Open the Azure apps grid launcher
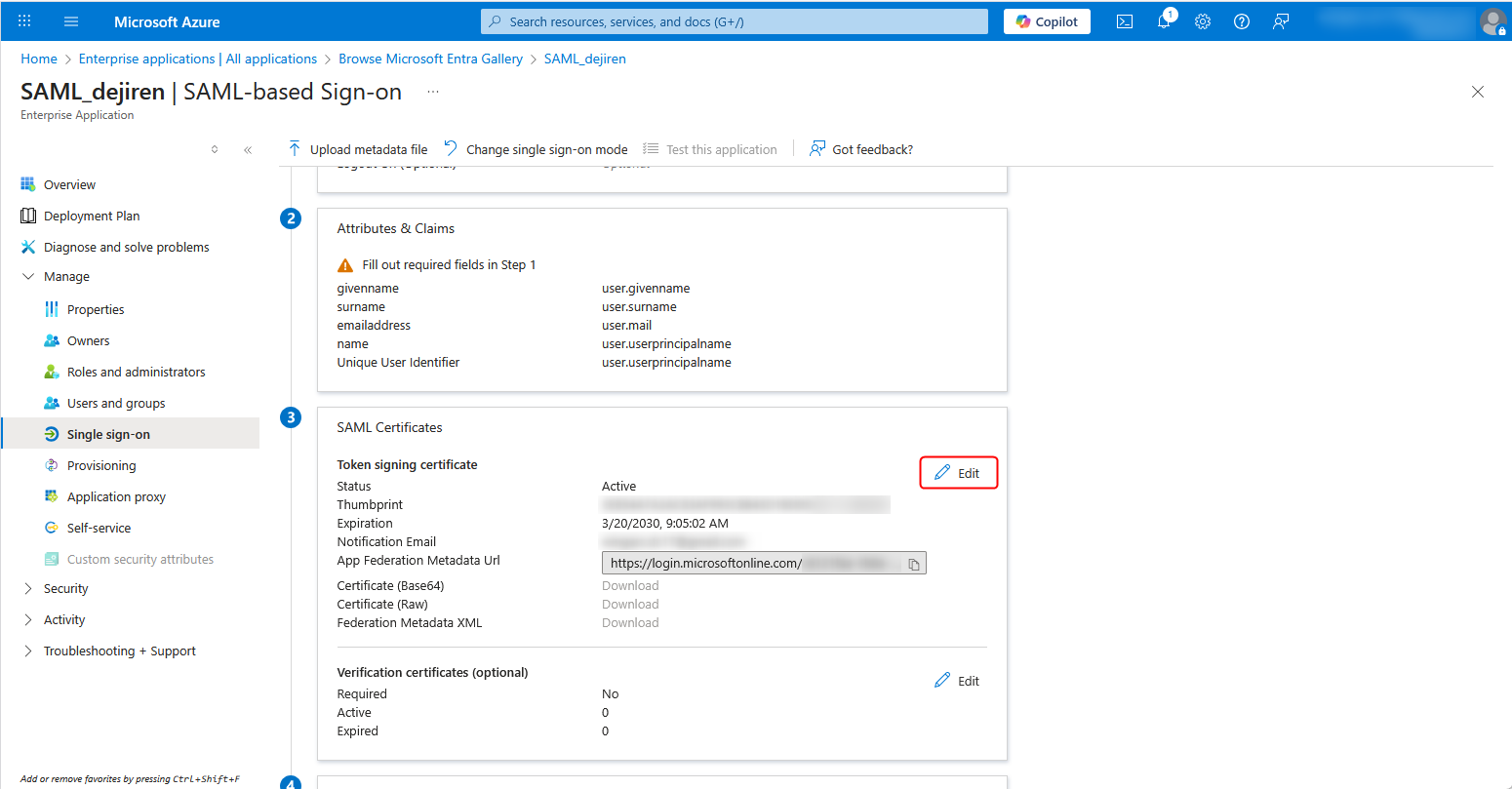Screen dimensions: 1512x789 coord(24,21)
